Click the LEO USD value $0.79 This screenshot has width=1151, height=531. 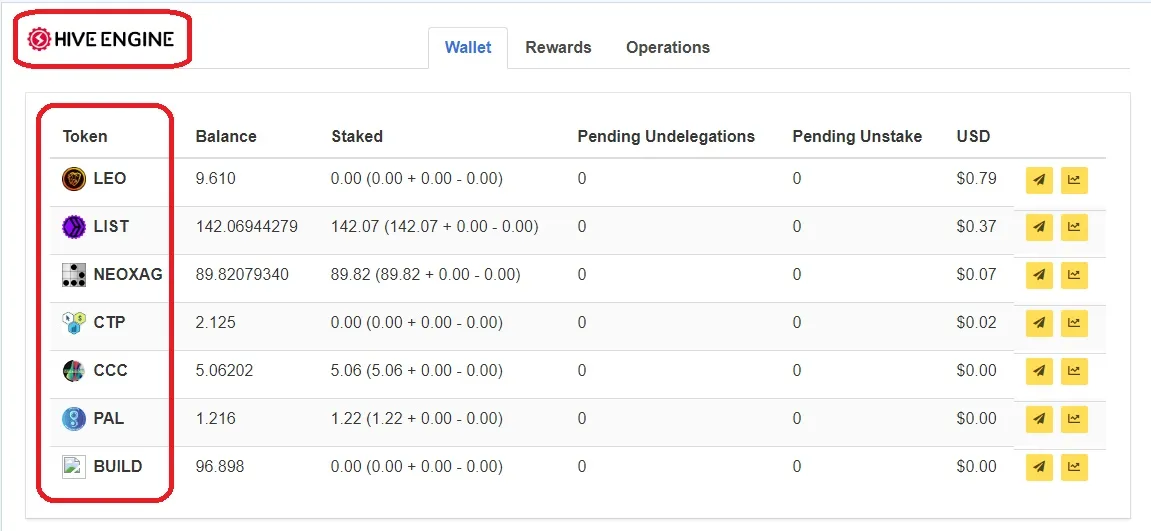pyautogui.click(x=976, y=178)
